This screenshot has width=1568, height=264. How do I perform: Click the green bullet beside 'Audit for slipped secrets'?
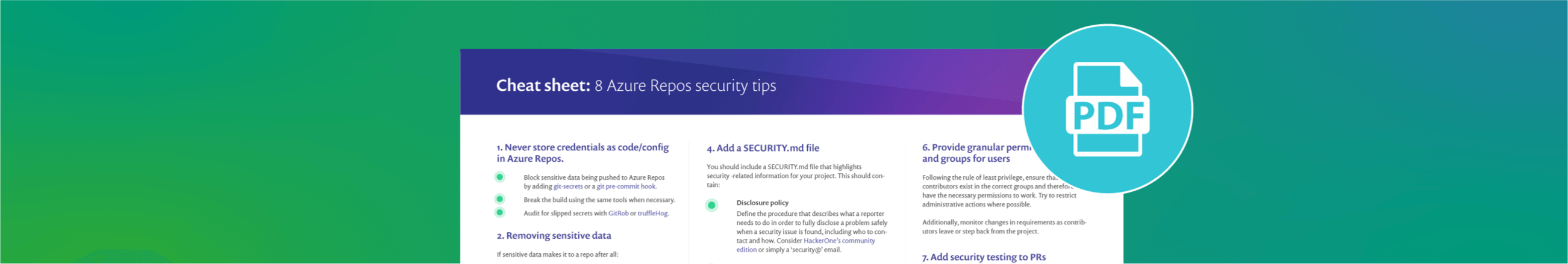500,212
